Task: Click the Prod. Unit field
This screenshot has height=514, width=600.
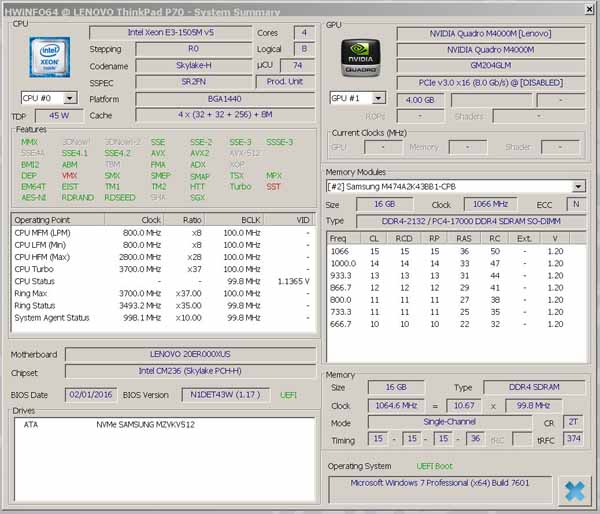Action: [x=285, y=82]
